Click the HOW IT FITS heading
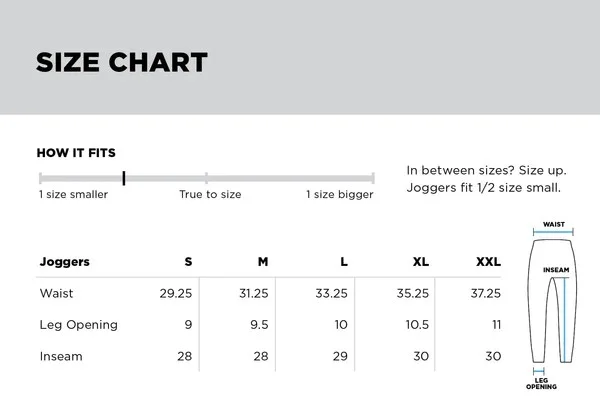Image resolution: width=600 pixels, height=411 pixels. pyautogui.click(x=76, y=153)
